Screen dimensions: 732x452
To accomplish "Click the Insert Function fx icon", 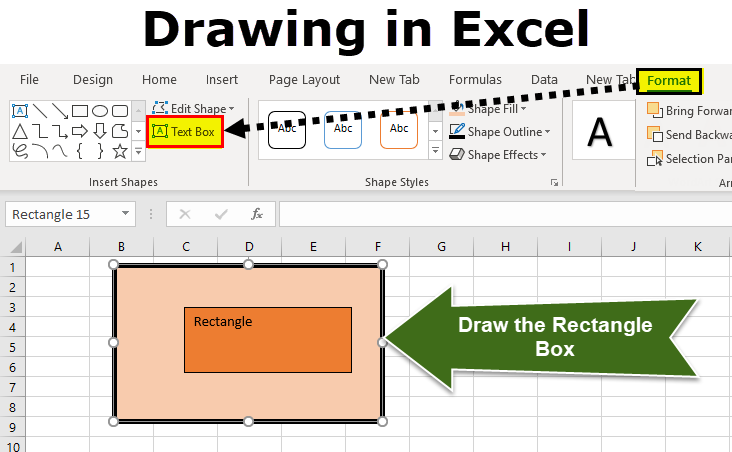I will pos(257,214).
